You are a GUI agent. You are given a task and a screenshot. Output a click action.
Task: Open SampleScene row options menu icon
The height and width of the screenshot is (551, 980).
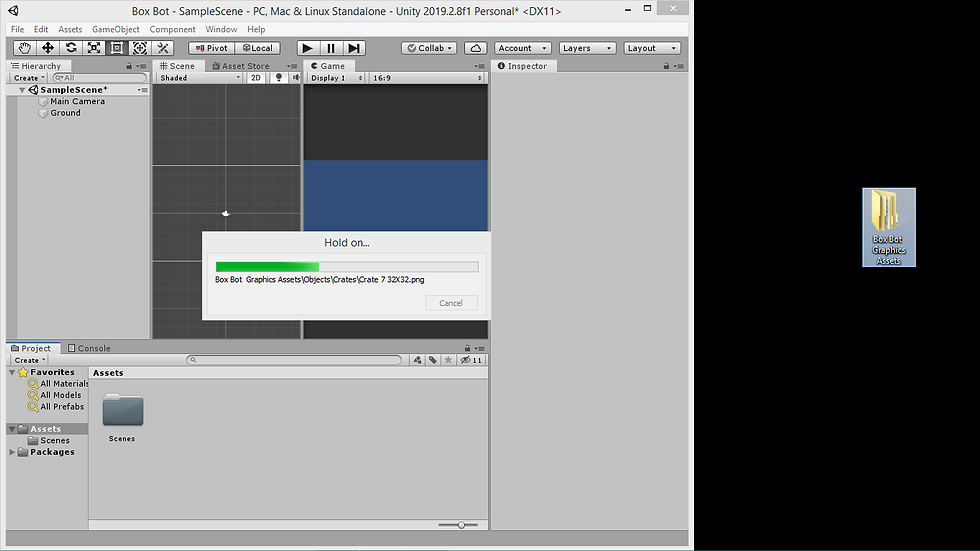point(143,90)
